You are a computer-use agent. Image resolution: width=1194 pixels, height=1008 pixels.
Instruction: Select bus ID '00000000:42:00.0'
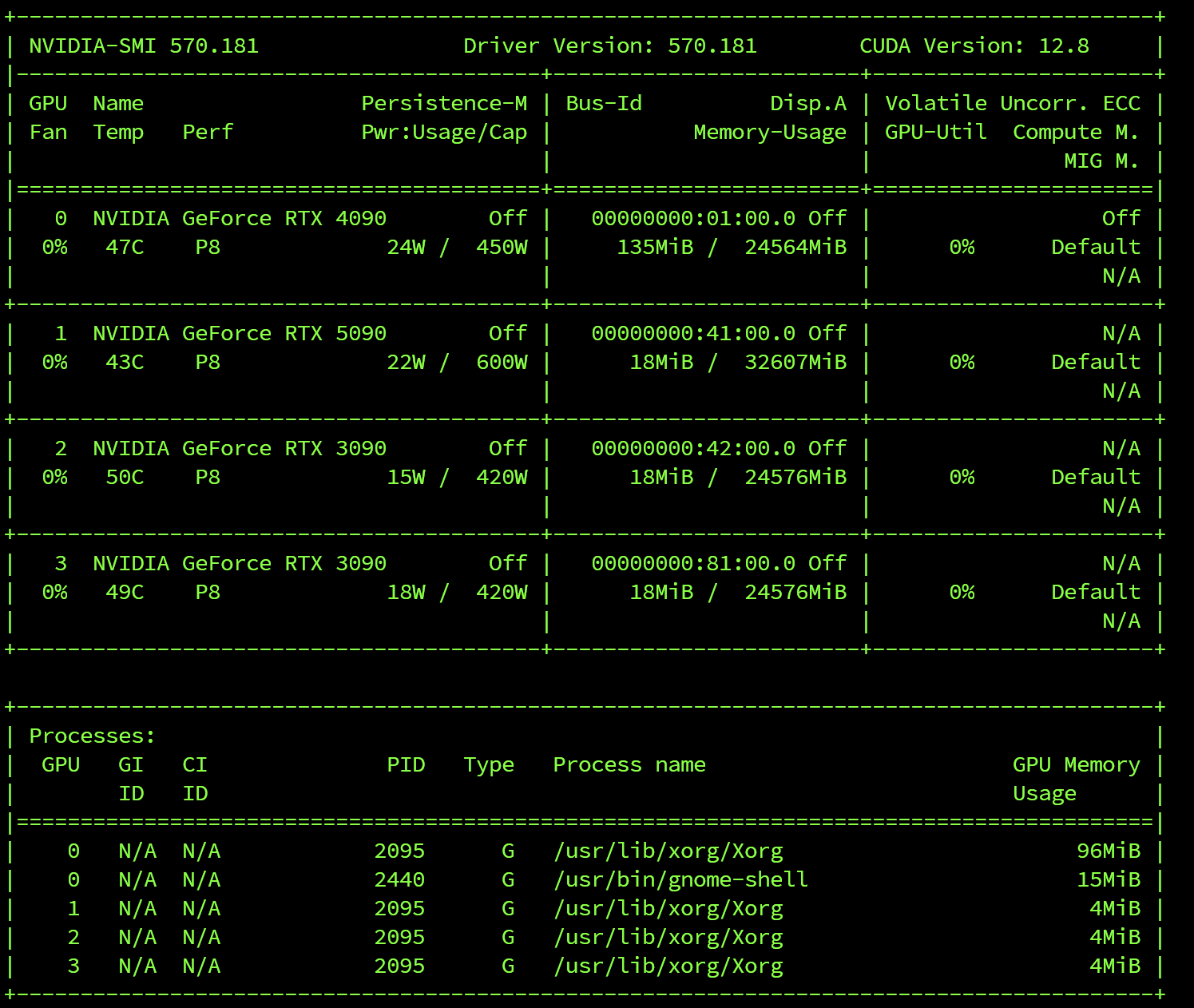pos(693,448)
